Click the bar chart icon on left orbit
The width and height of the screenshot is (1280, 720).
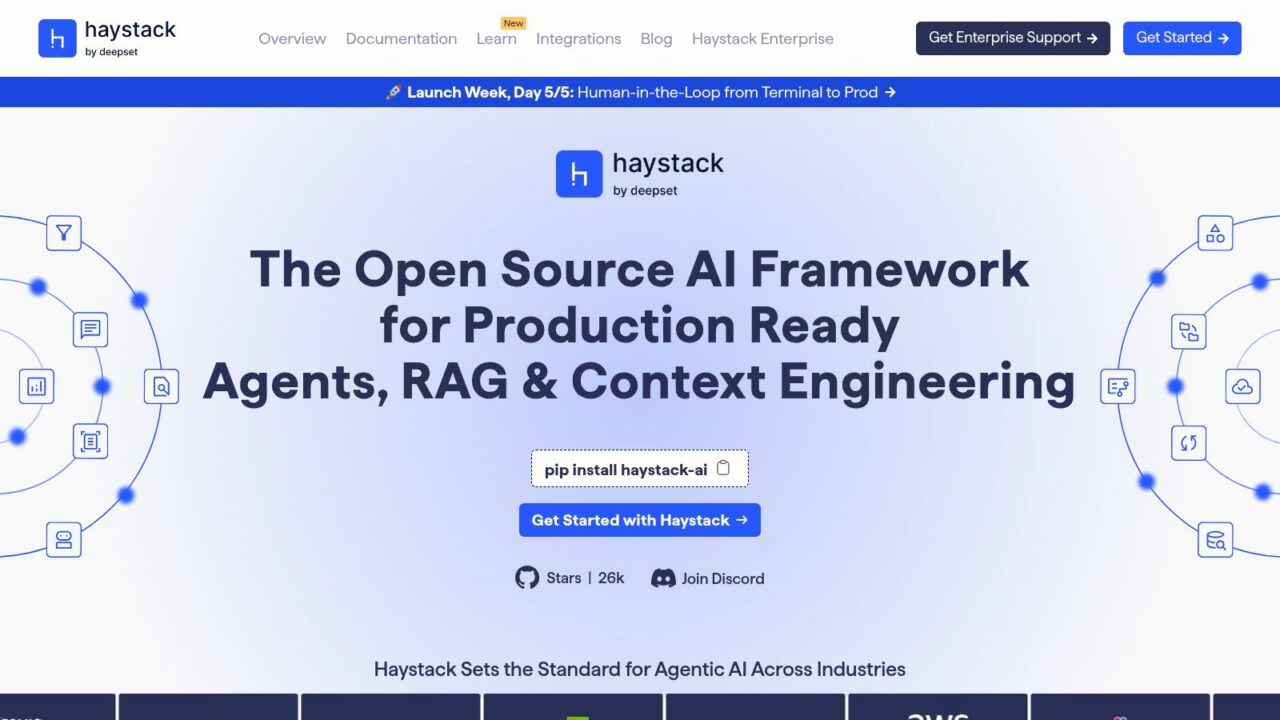click(x=37, y=386)
